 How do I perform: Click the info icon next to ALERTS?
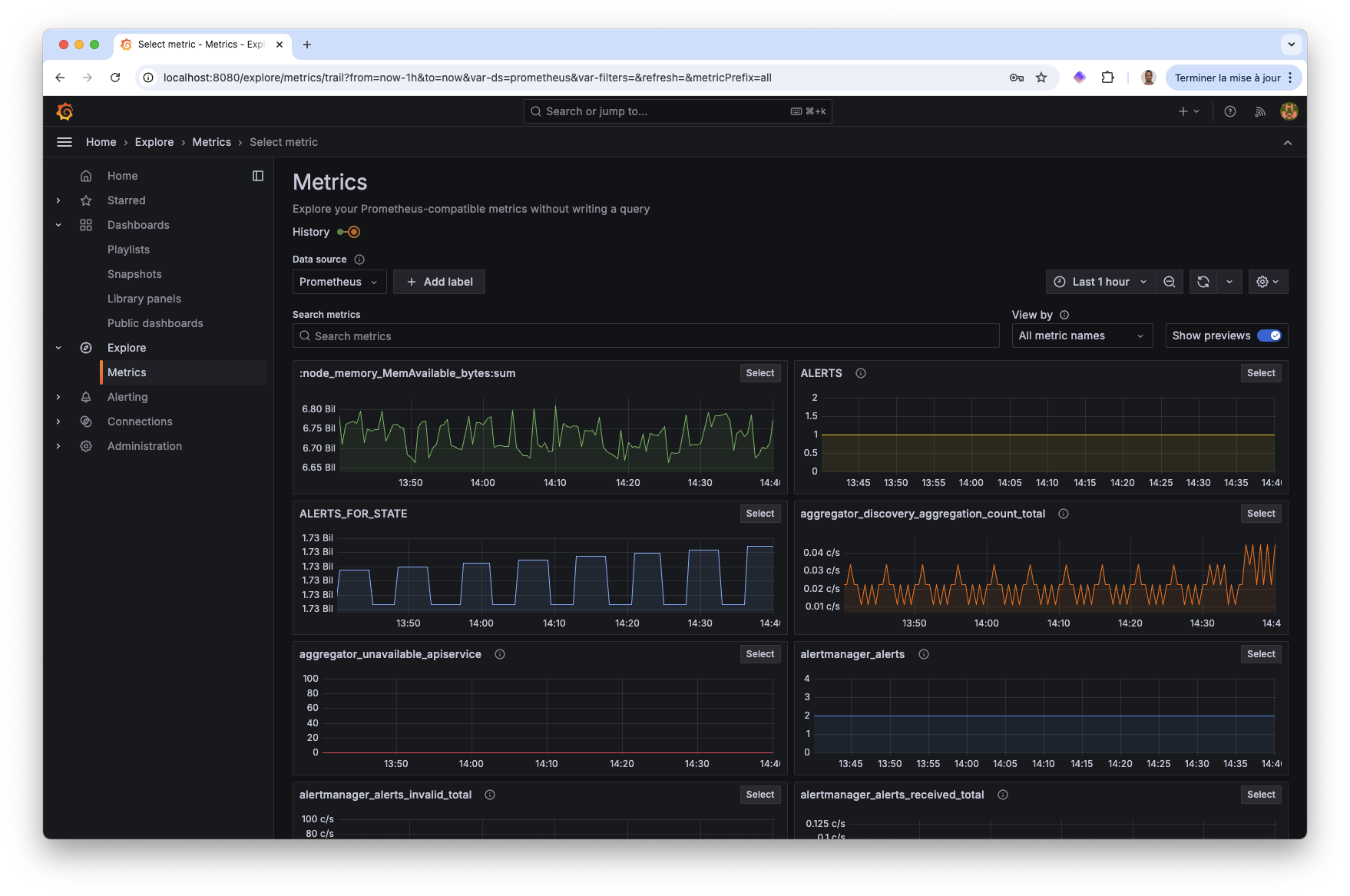point(860,373)
